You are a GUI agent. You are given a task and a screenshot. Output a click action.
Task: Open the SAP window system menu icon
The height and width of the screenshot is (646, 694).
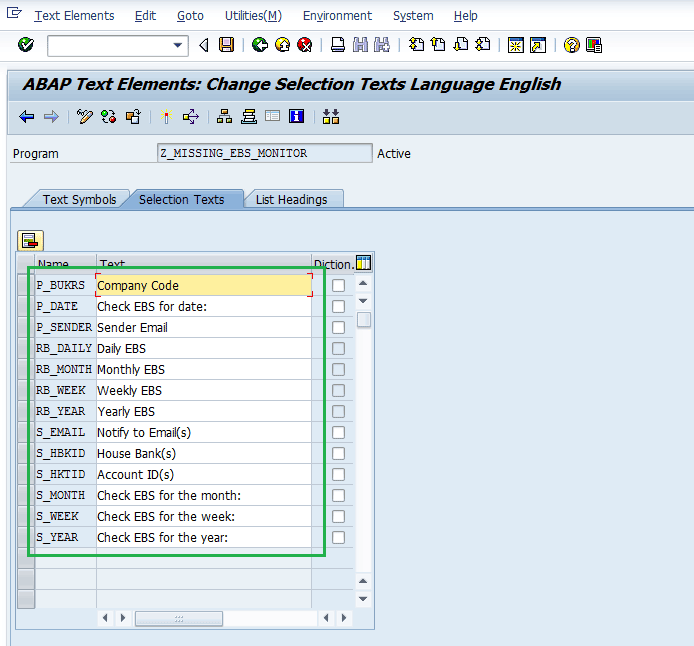(14, 13)
